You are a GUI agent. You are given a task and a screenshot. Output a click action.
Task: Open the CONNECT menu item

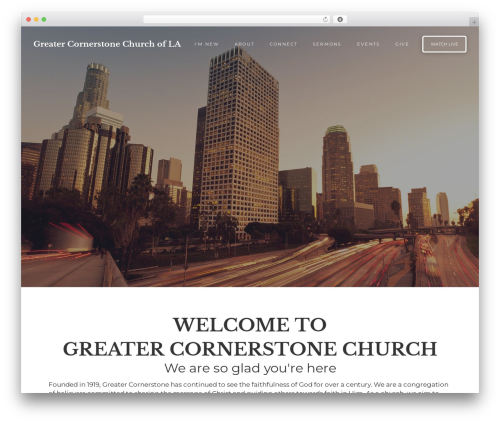(283, 44)
